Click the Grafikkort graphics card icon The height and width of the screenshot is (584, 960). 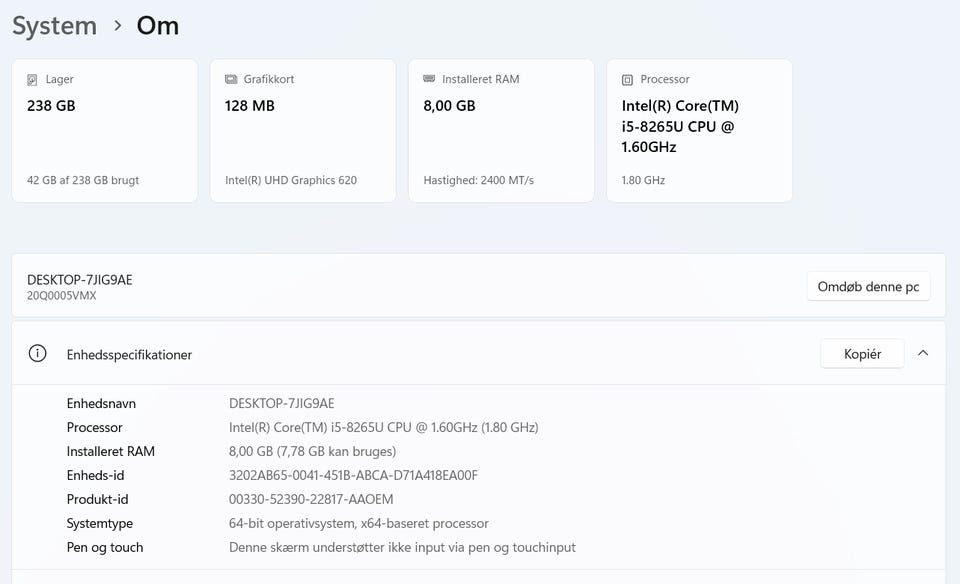231,80
